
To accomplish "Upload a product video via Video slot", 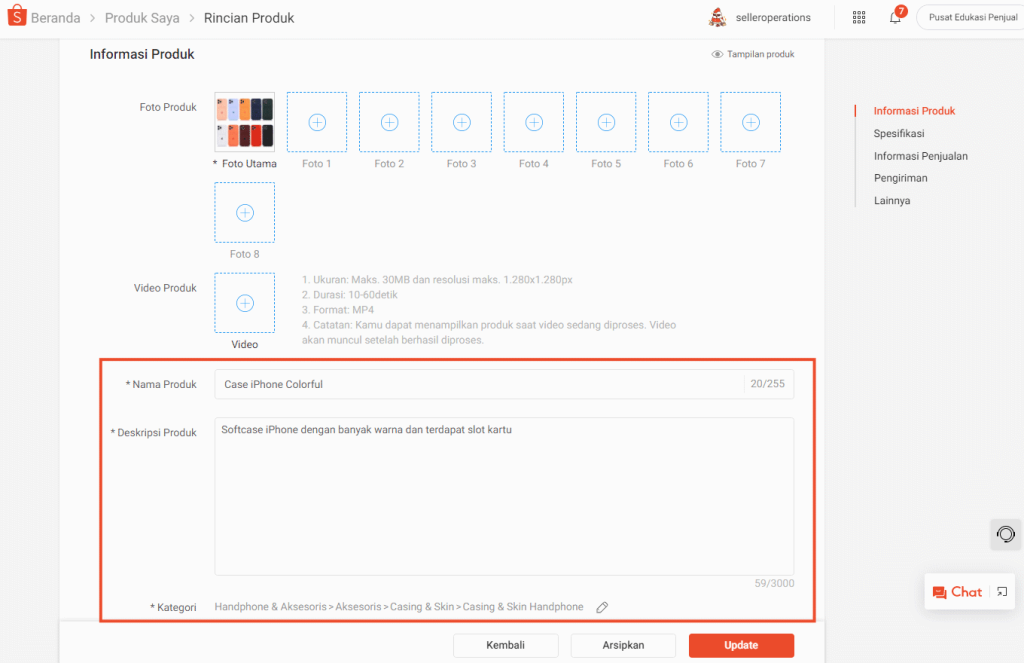I will (x=244, y=303).
